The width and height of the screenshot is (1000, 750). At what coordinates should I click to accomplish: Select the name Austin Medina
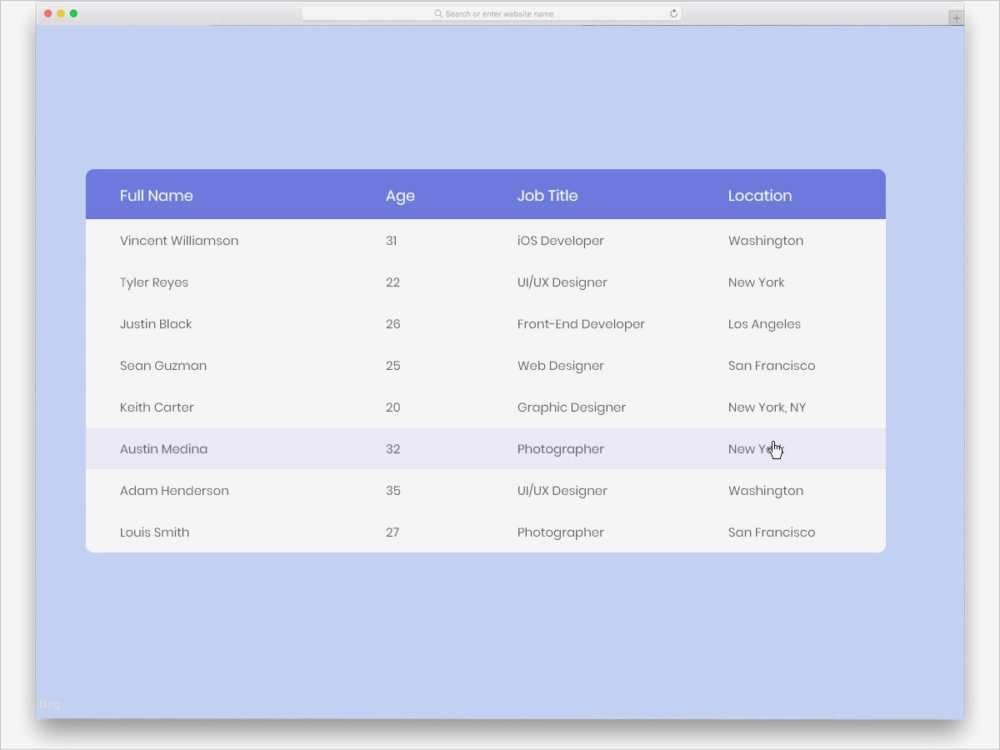164,449
